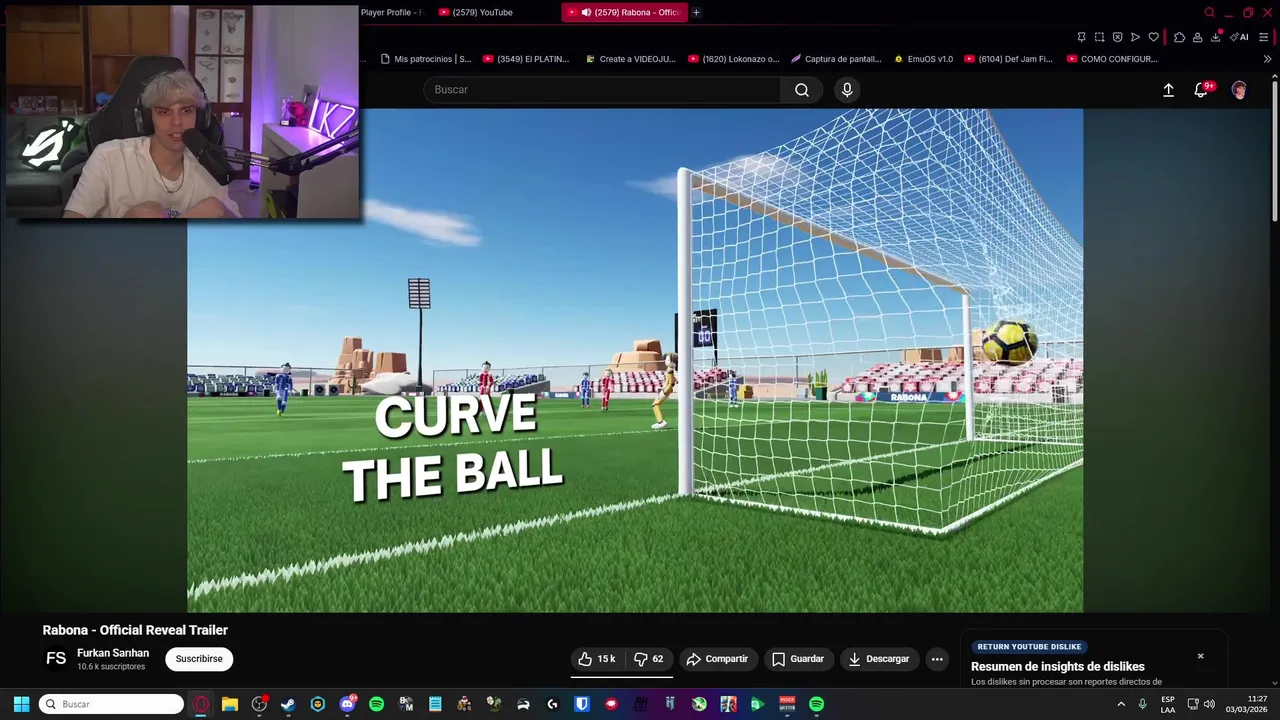The height and width of the screenshot is (720, 1280).
Task: Open the search tabs magnifier in title bar
Action: [1209, 12]
